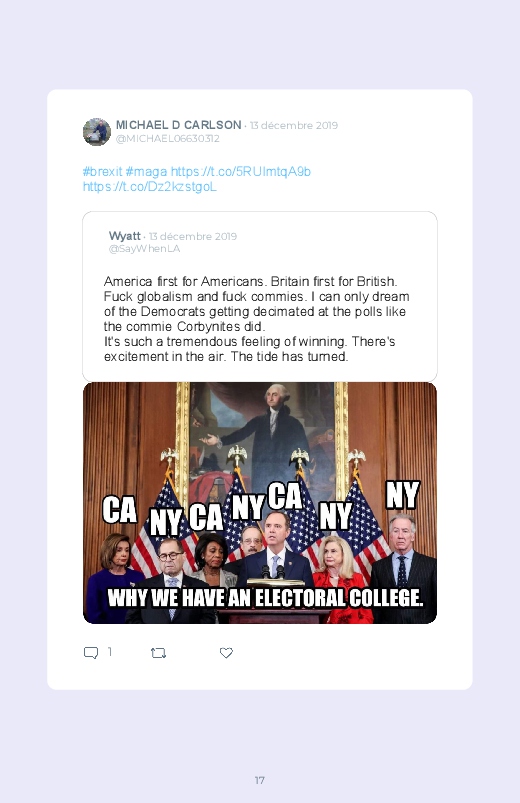Click the retweet arrows icon
The image size is (520, 803).
tap(158, 653)
